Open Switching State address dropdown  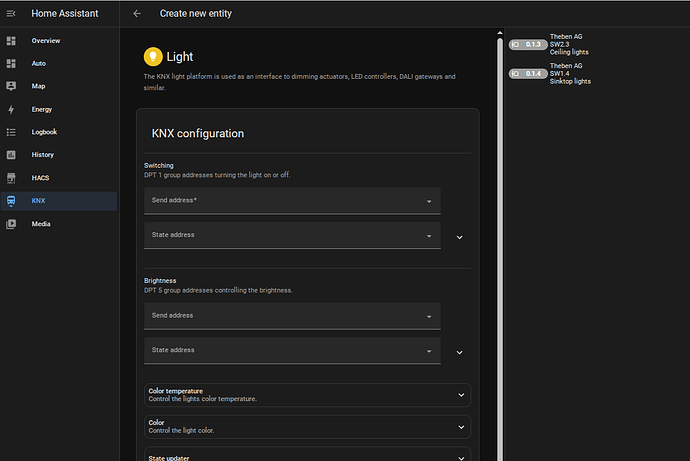[292, 235]
